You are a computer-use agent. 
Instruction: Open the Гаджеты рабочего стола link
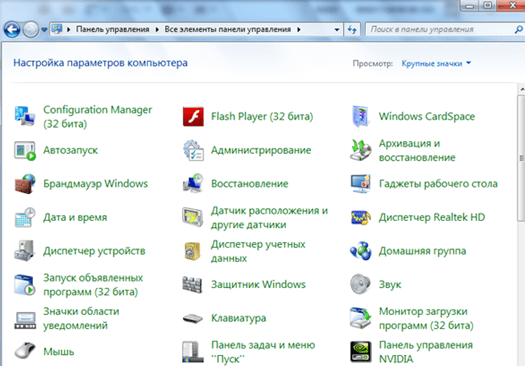438,184
